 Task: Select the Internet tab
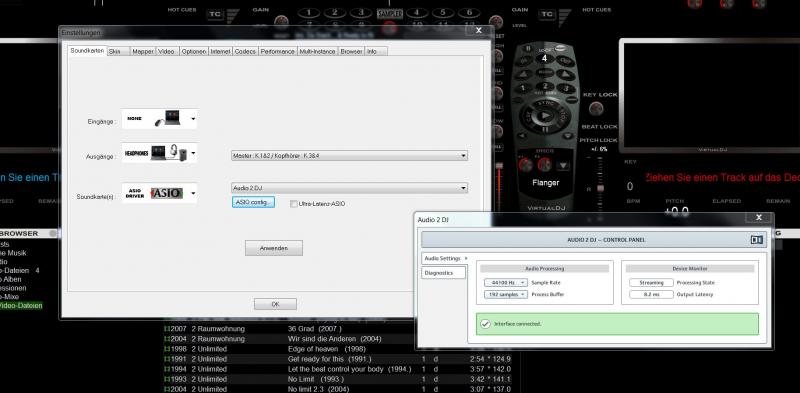click(x=220, y=51)
